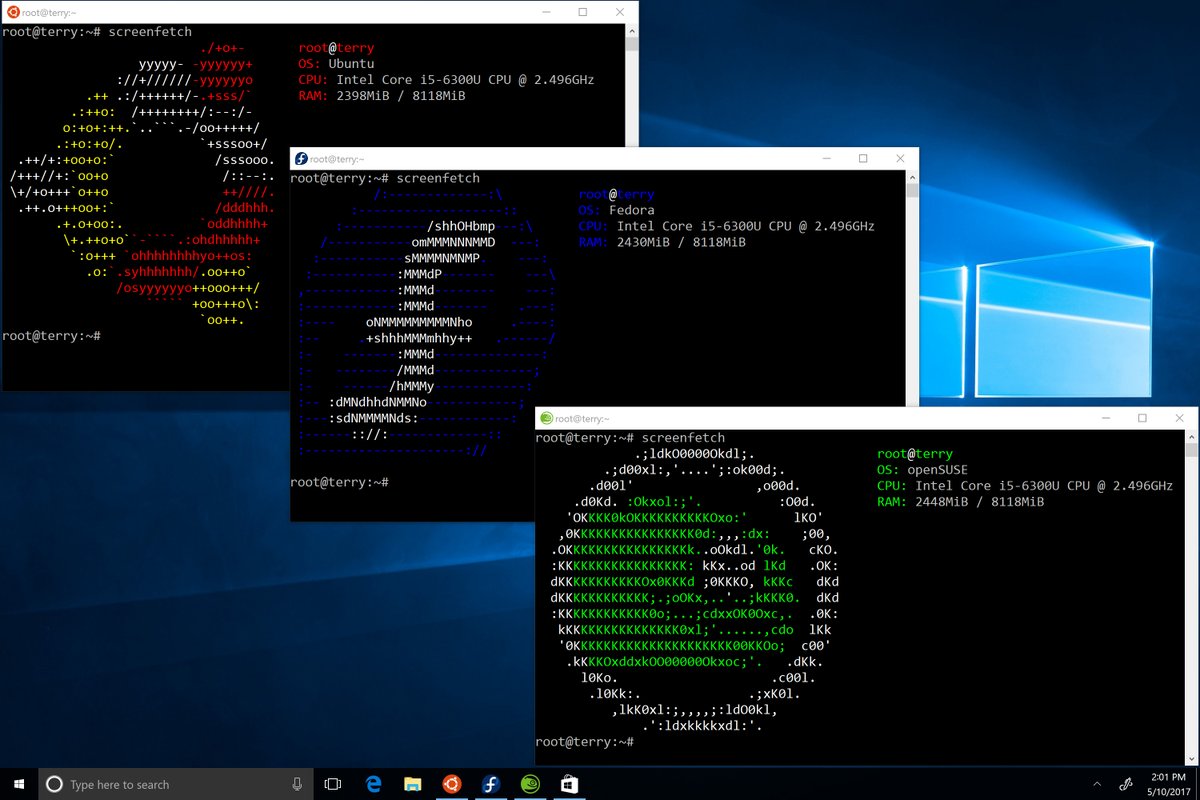The height and width of the screenshot is (800, 1200).
Task: Minimize the openSUSE terminal window
Action: pyautogui.click(x=1106, y=418)
